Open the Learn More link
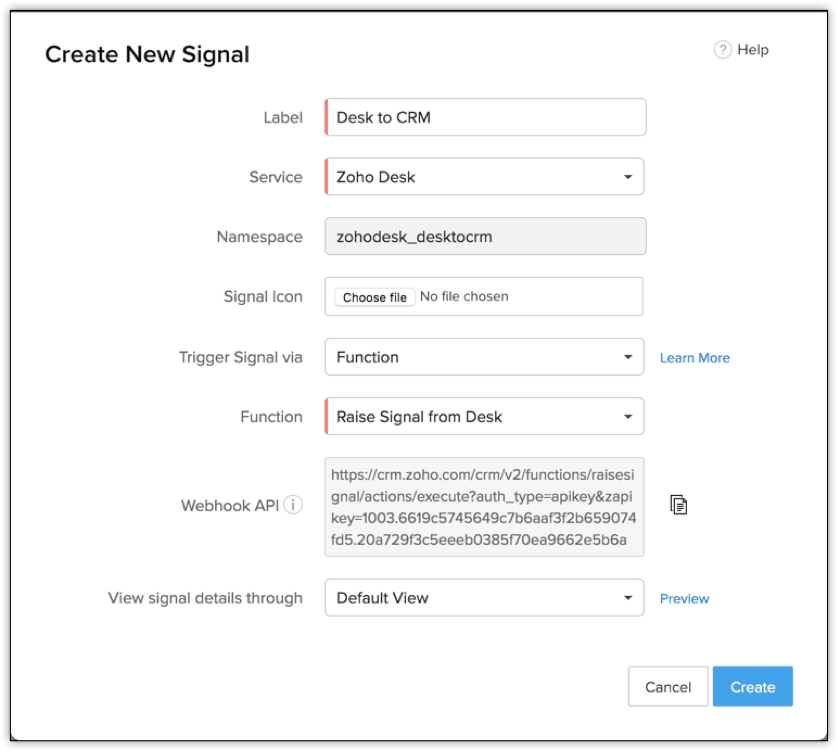 pos(694,357)
